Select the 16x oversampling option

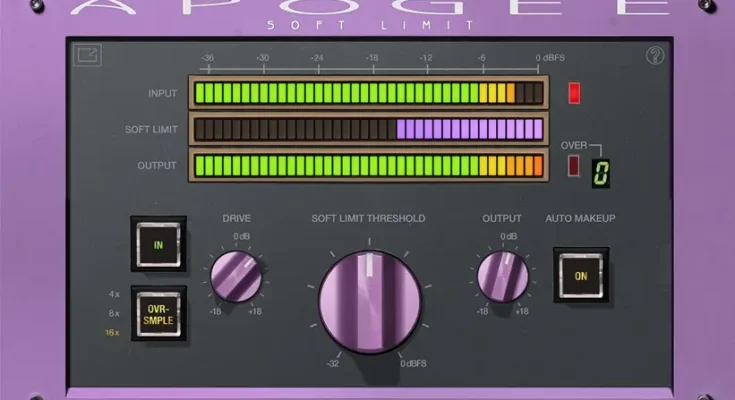(115, 331)
